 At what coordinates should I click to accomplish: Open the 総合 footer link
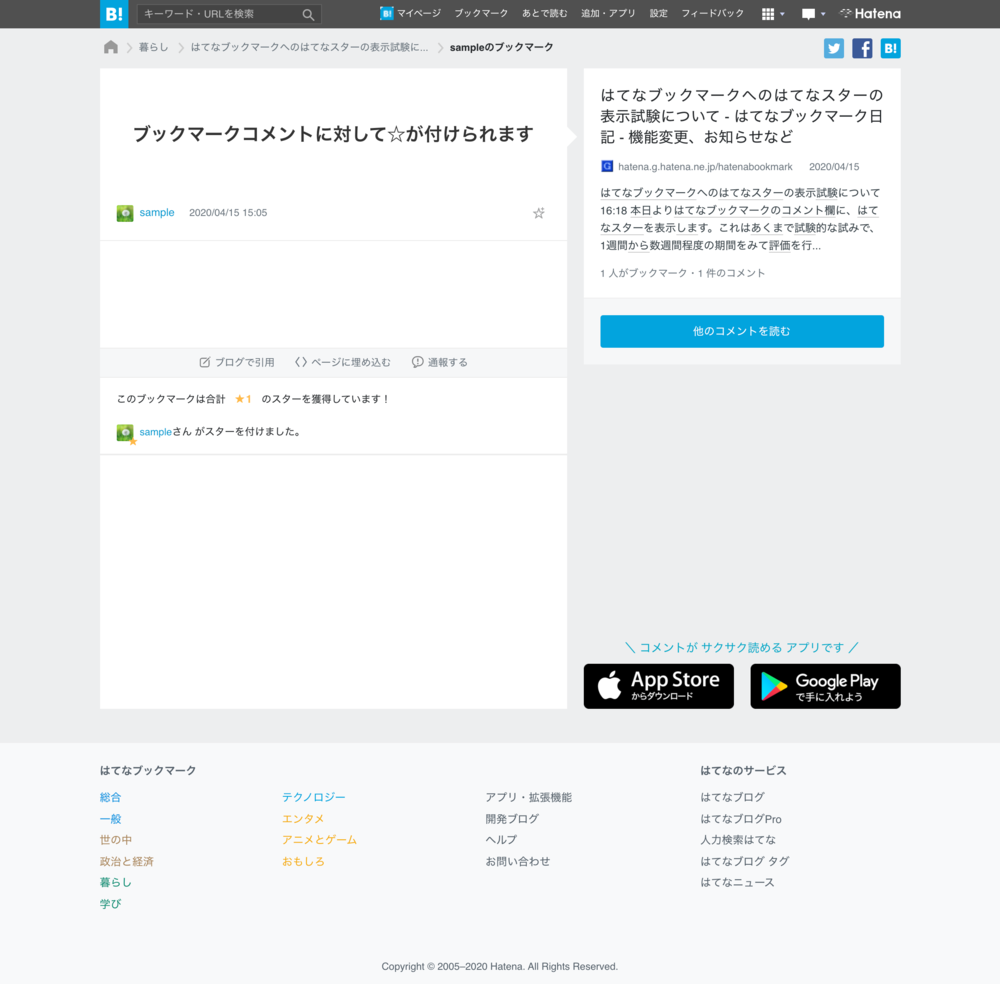tap(110, 797)
